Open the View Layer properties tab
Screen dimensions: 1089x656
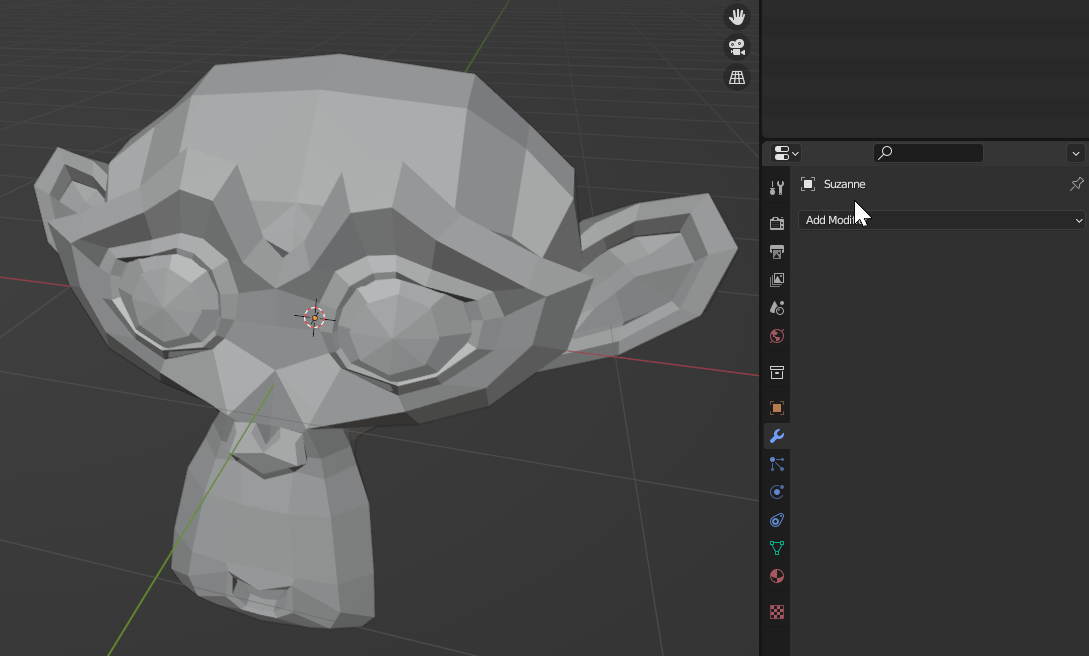(776, 280)
